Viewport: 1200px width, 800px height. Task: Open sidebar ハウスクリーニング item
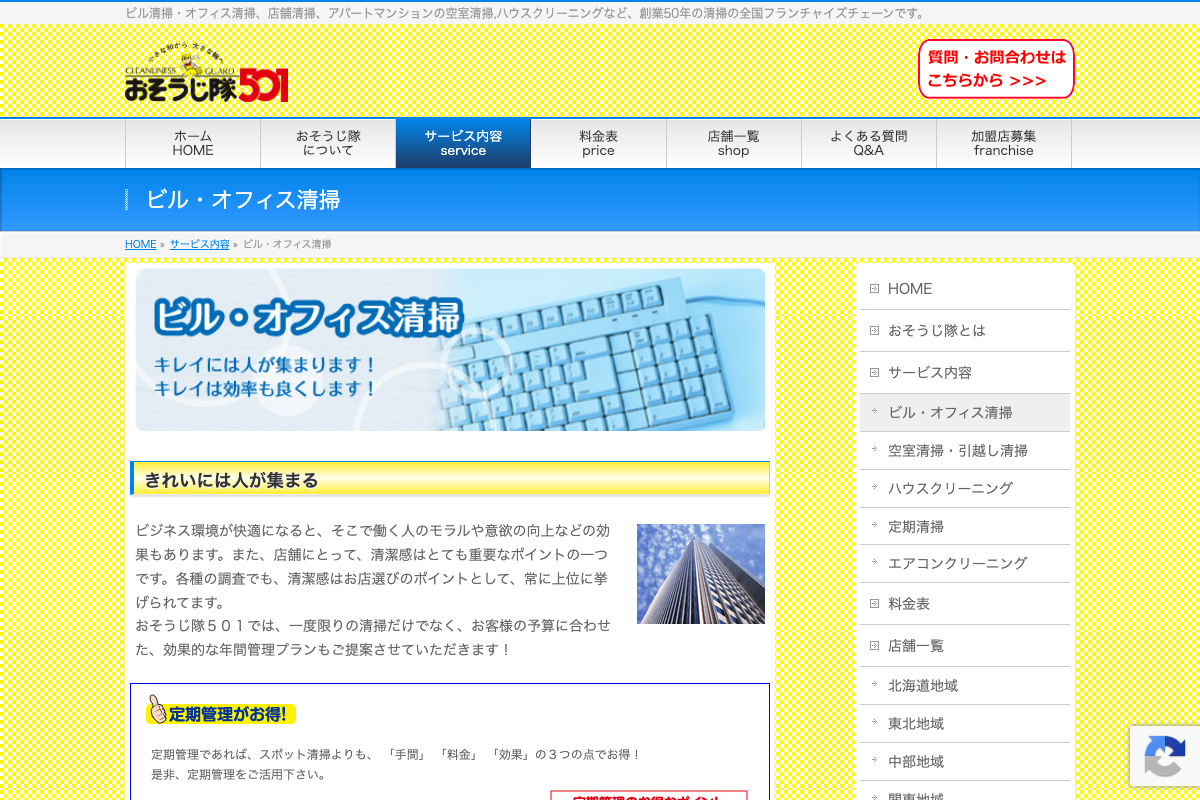click(965, 488)
